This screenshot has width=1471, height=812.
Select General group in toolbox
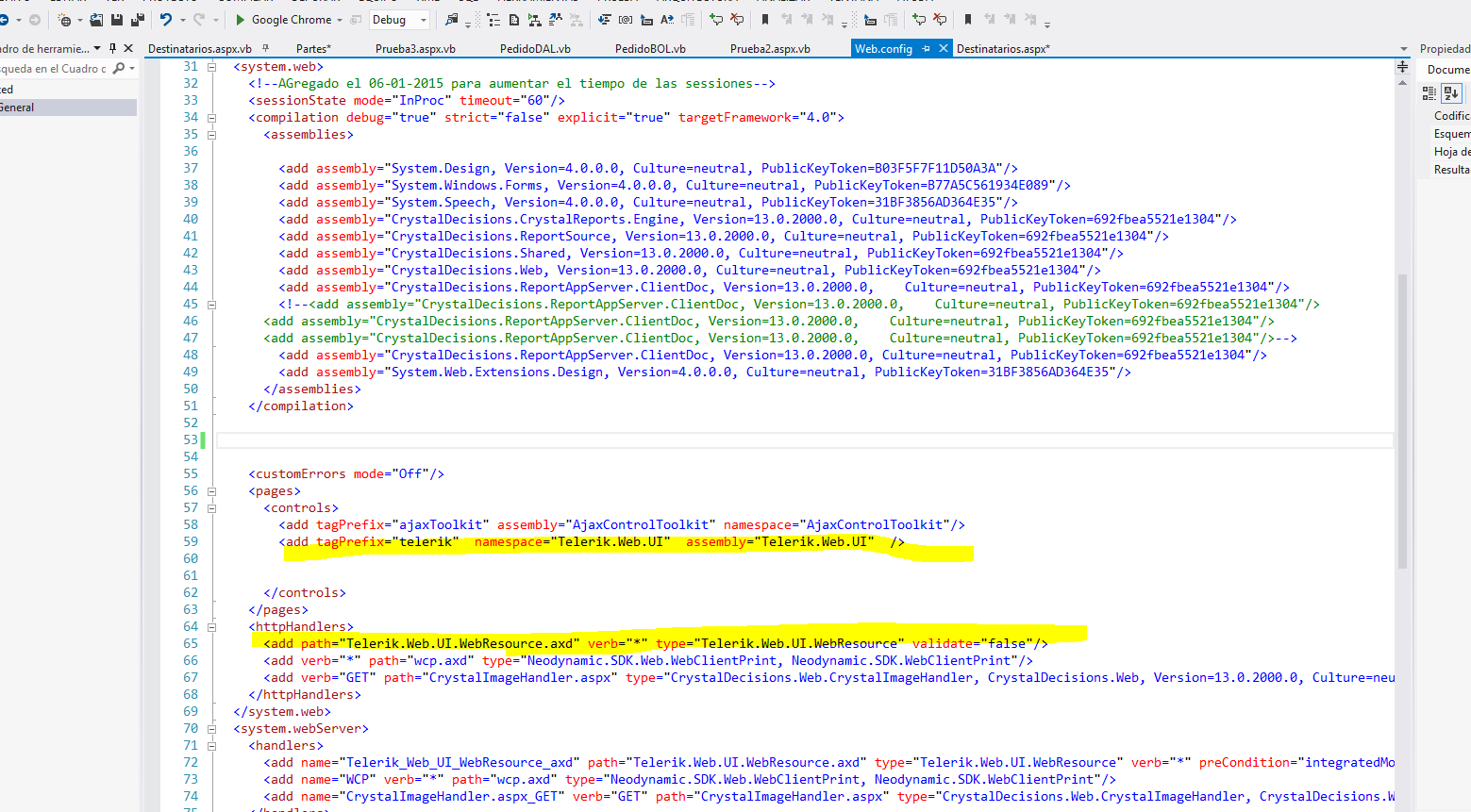(68, 108)
